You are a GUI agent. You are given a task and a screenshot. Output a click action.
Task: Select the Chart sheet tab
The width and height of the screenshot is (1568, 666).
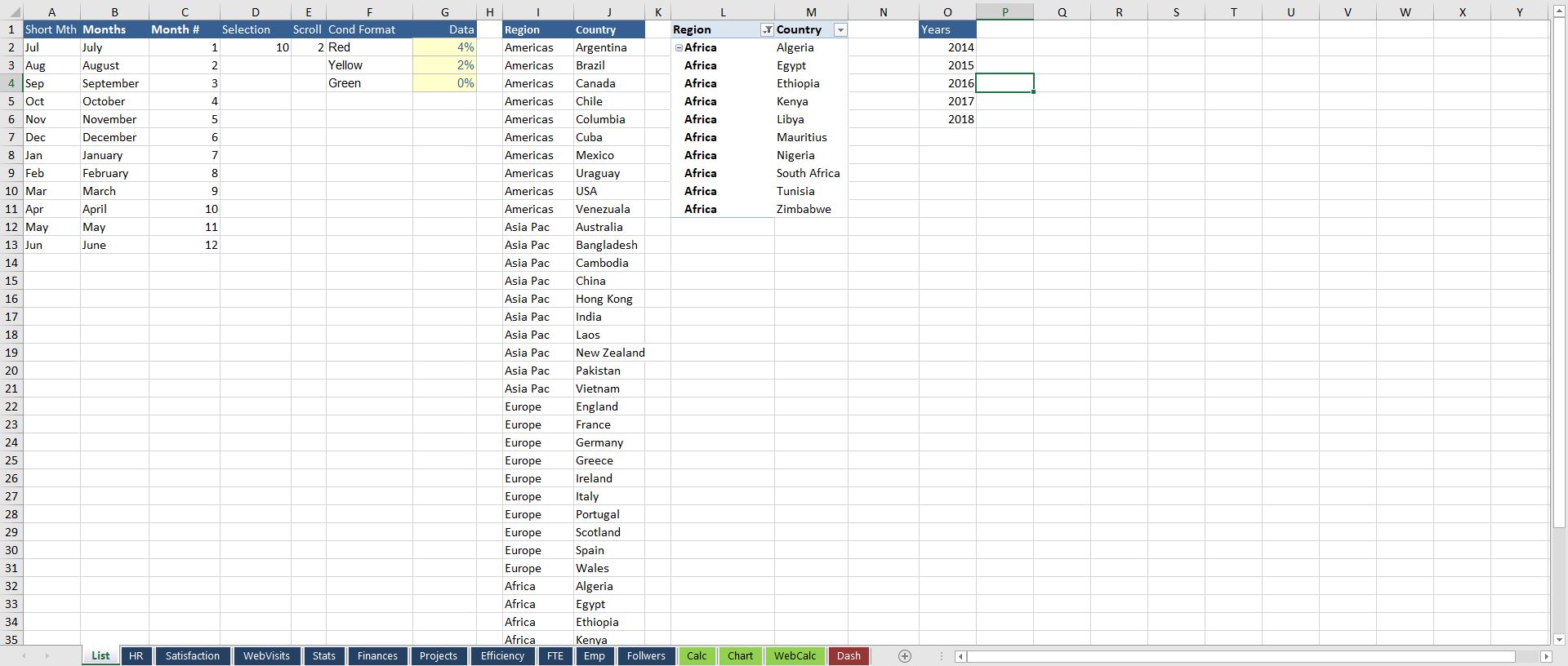point(740,656)
